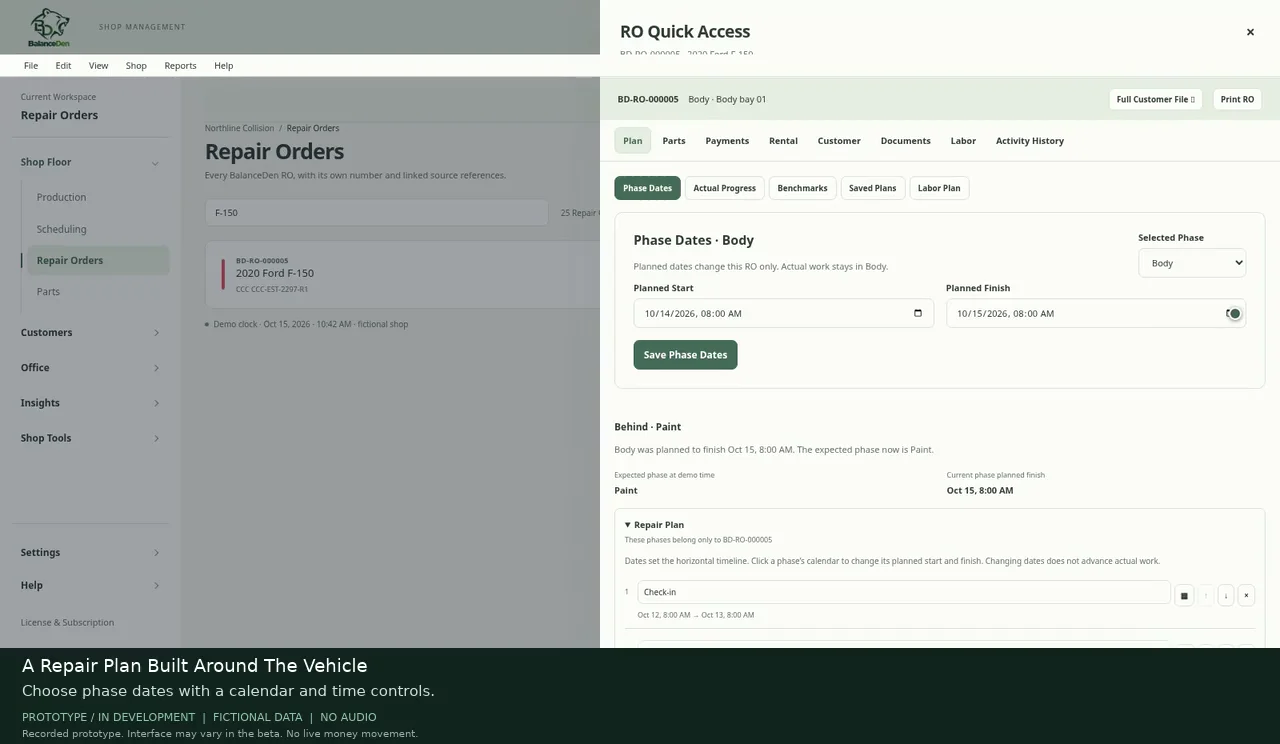The image size is (1280, 744).
Task: Expand the Customers sidebar section
Action: coord(156,332)
